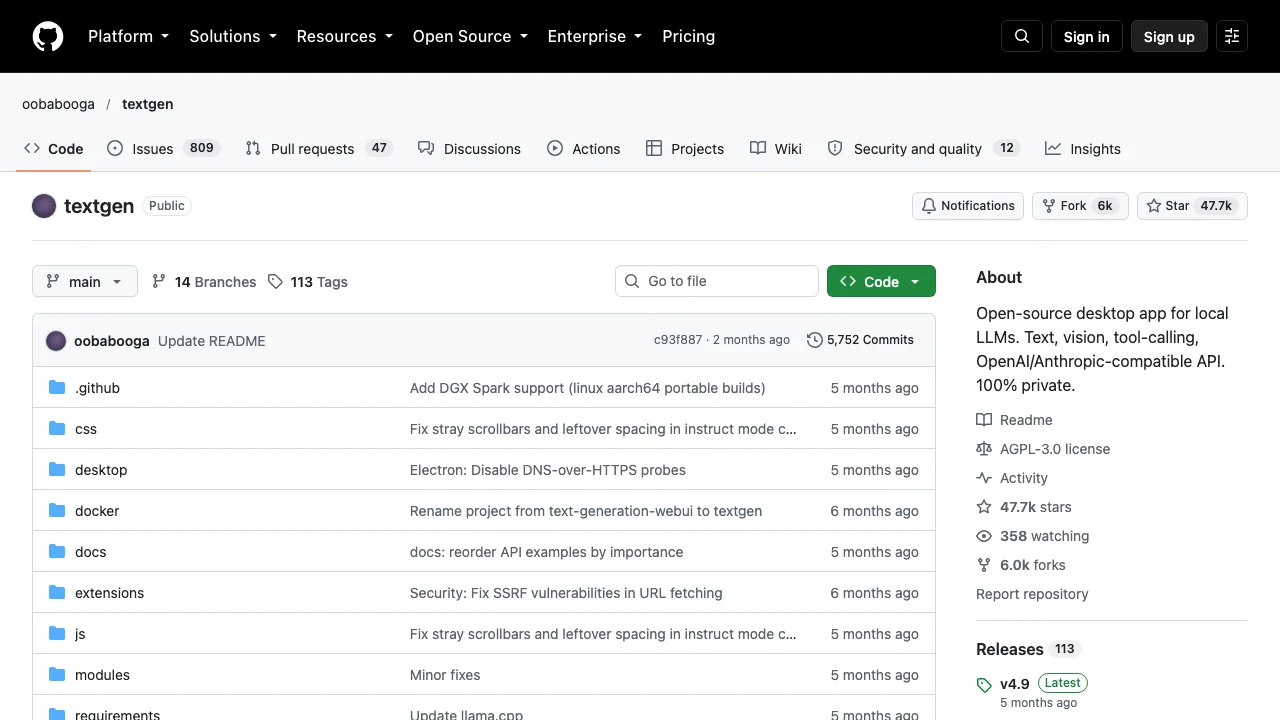This screenshot has height=720, width=1280.
Task: Click the Sign up button
Action: [x=1169, y=36]
